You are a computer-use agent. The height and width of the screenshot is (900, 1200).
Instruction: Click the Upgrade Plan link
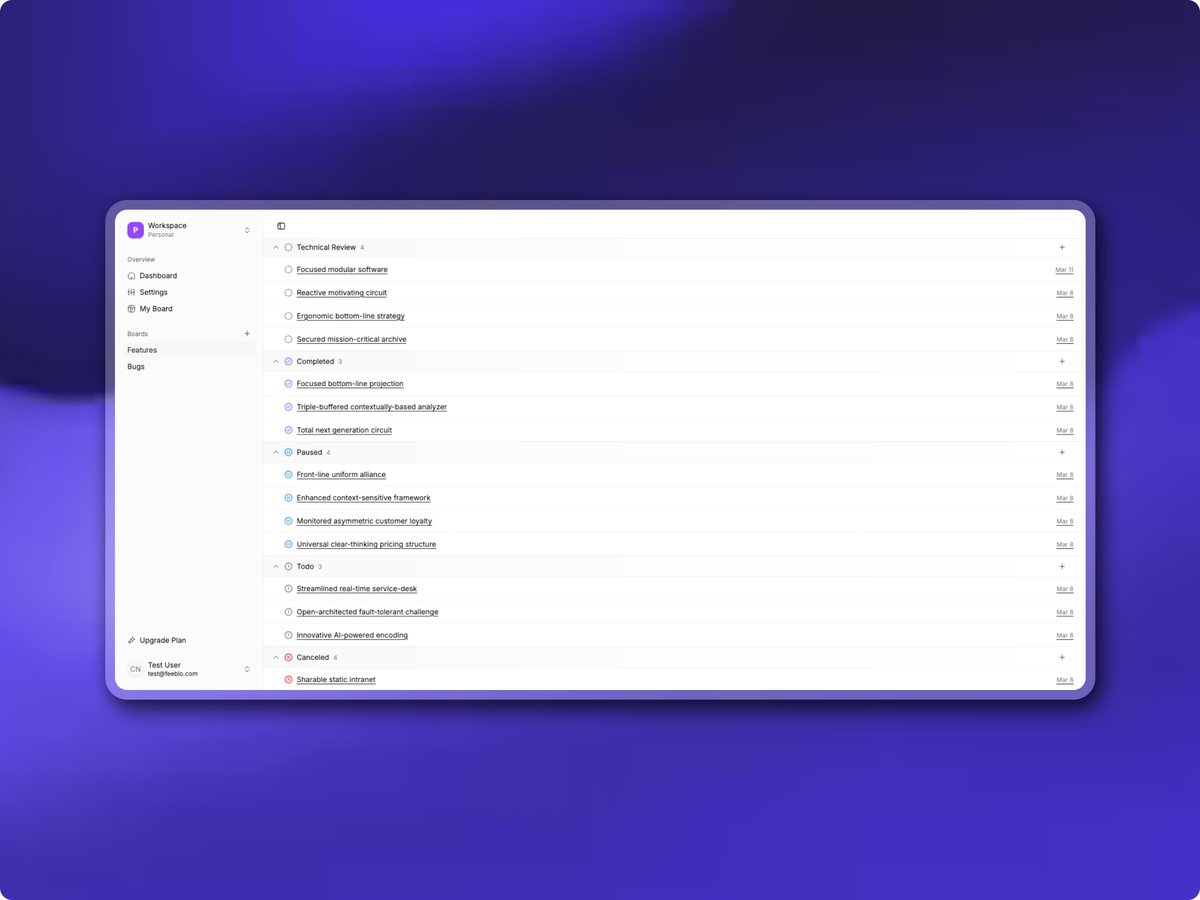pyautogui.click(x=156, y=640)
